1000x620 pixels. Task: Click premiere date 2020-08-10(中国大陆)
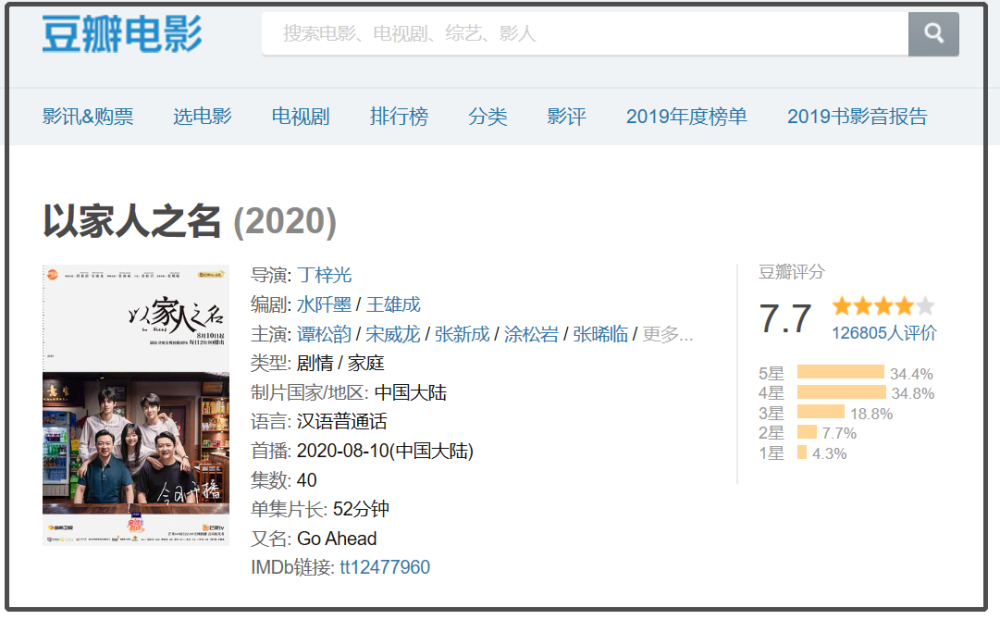tap(385, 451)
